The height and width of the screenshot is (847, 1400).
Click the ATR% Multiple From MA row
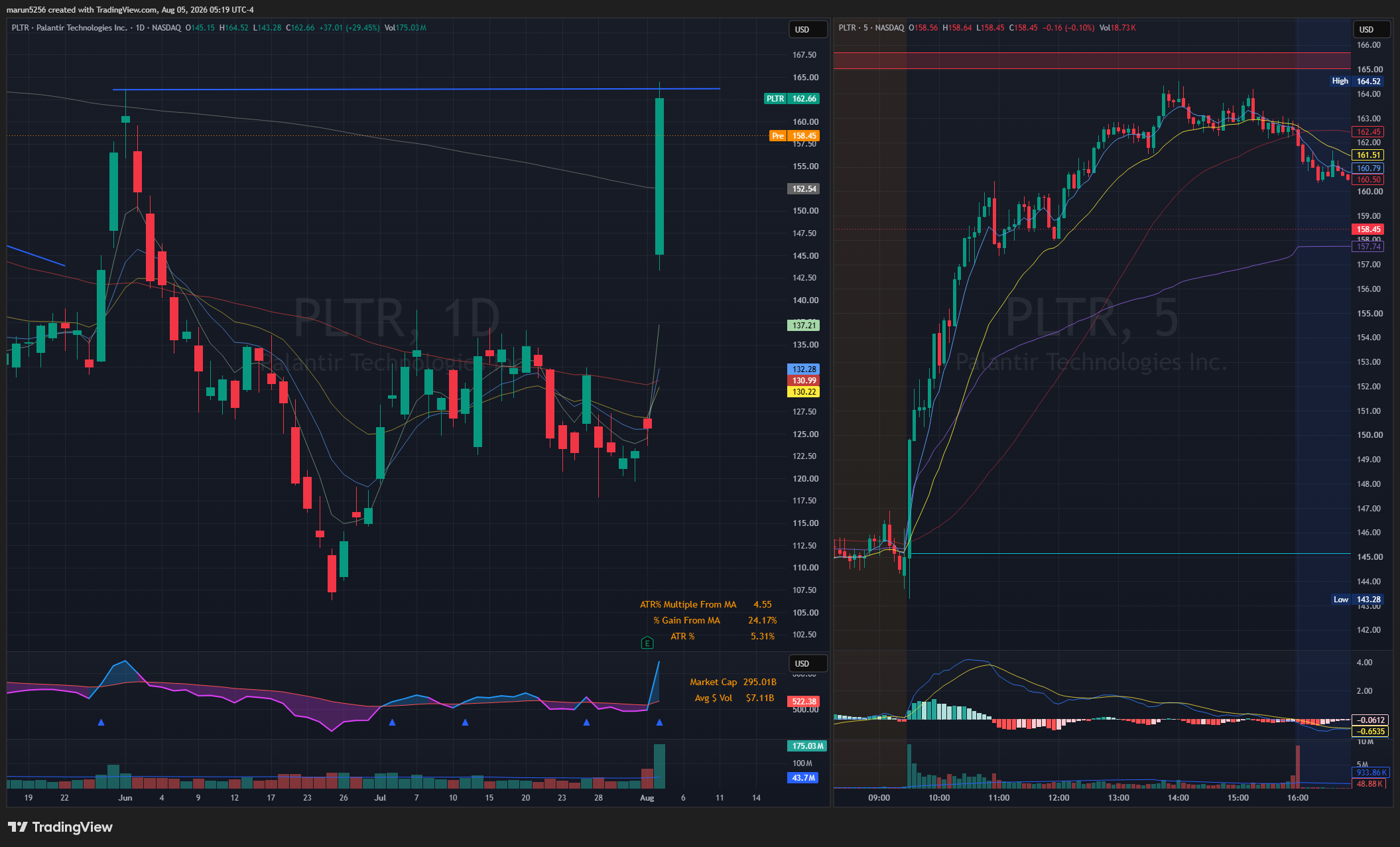(706, 604)
